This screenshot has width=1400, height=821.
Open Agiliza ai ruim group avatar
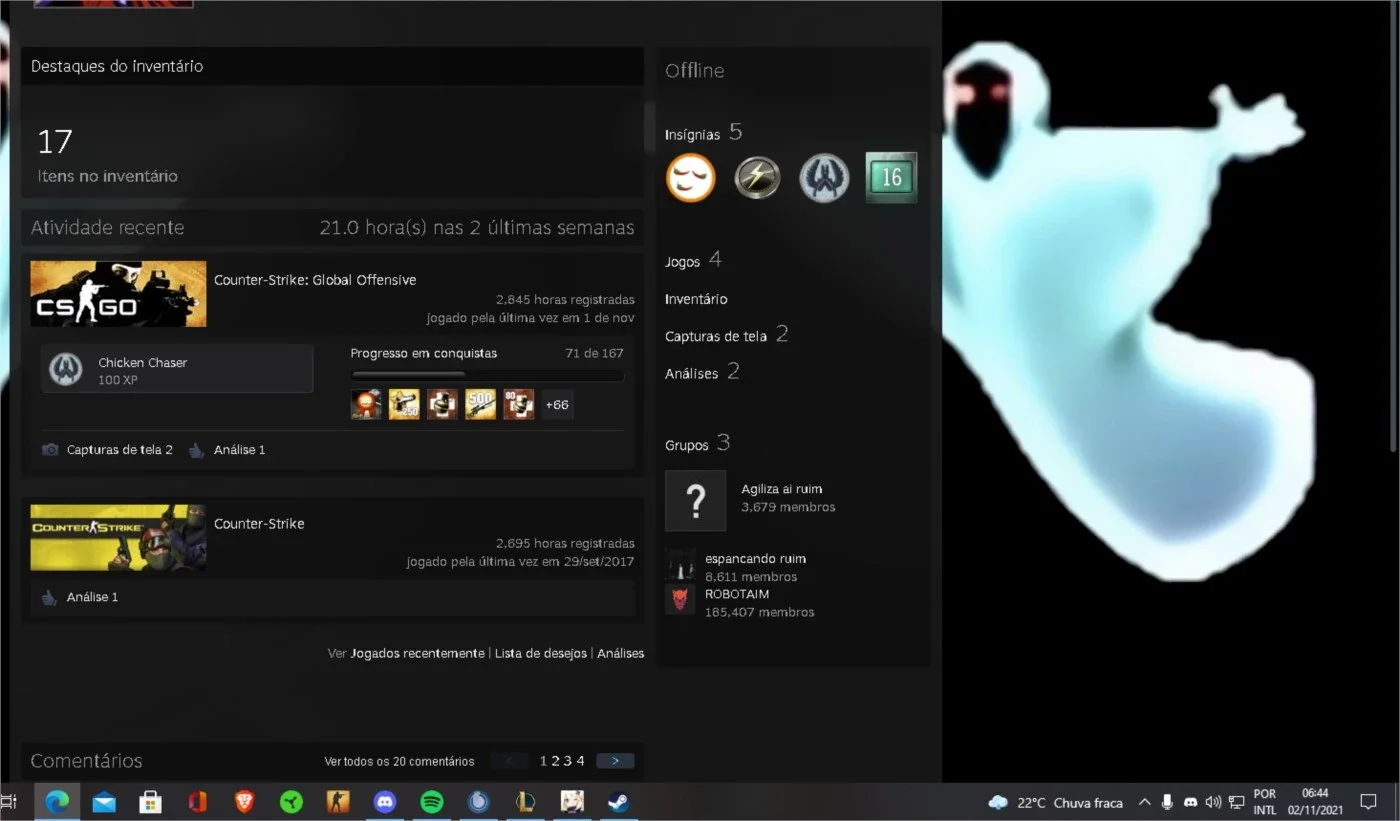696,500
